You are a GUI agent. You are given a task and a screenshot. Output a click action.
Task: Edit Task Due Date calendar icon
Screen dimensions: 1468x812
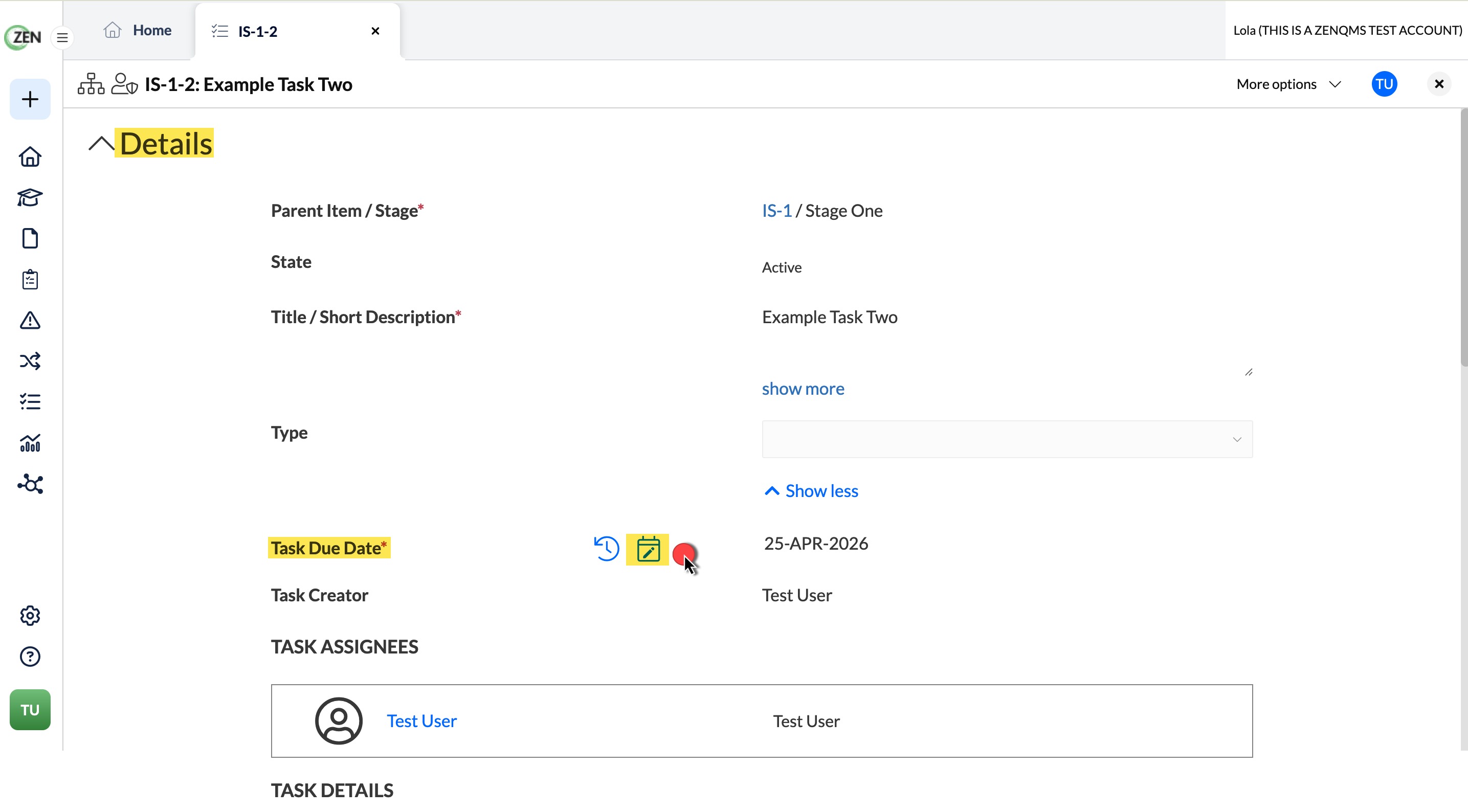[x=648, y=549]
